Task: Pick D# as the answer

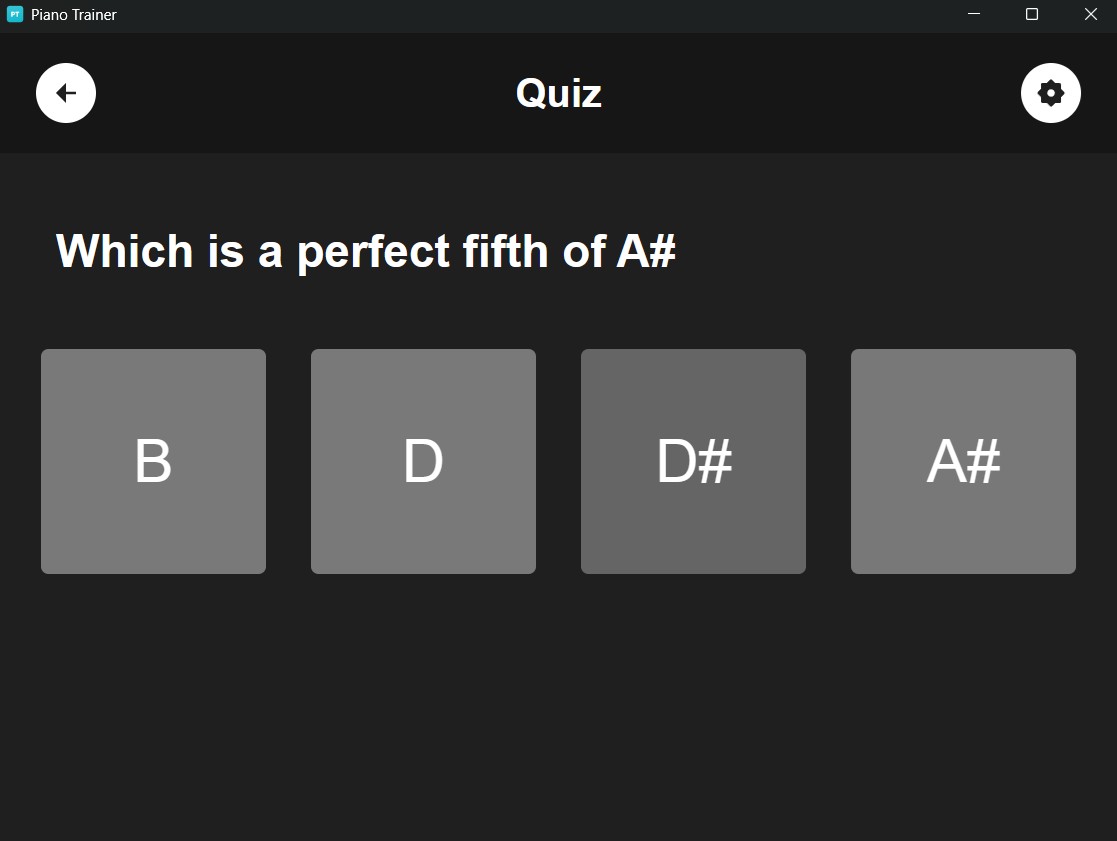Action: pos(693,461)
